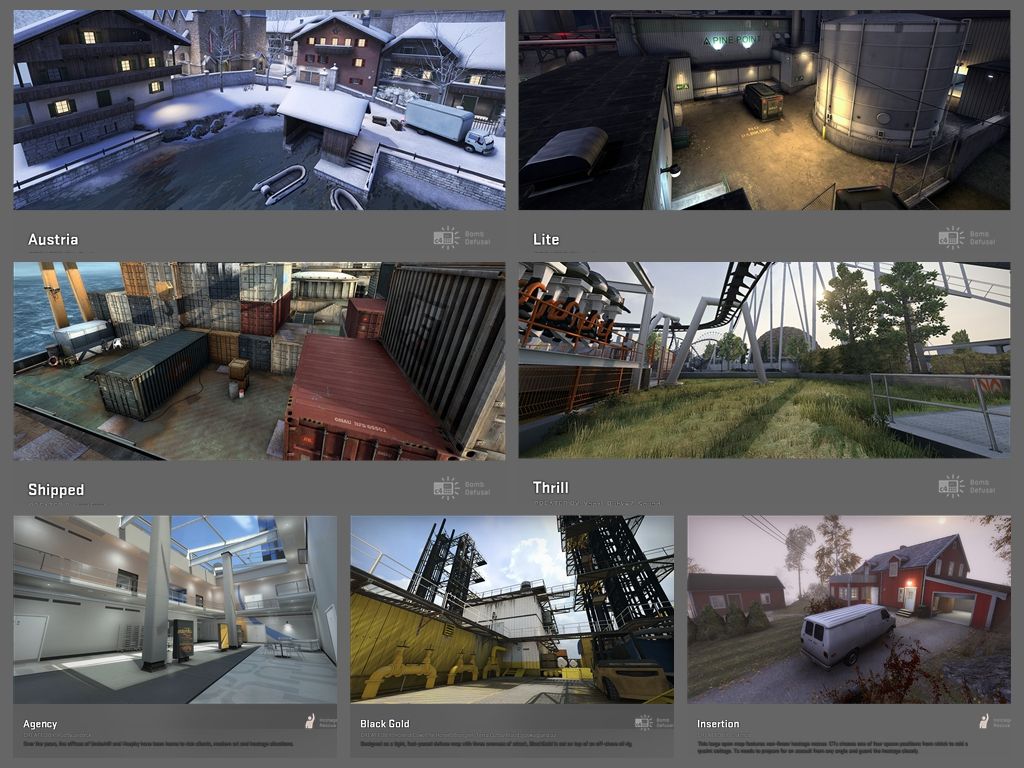Click the Bomb Defusal icon on Austria card
The height and width of the screenshot is (768, 1024).
(x=447, y=238)
